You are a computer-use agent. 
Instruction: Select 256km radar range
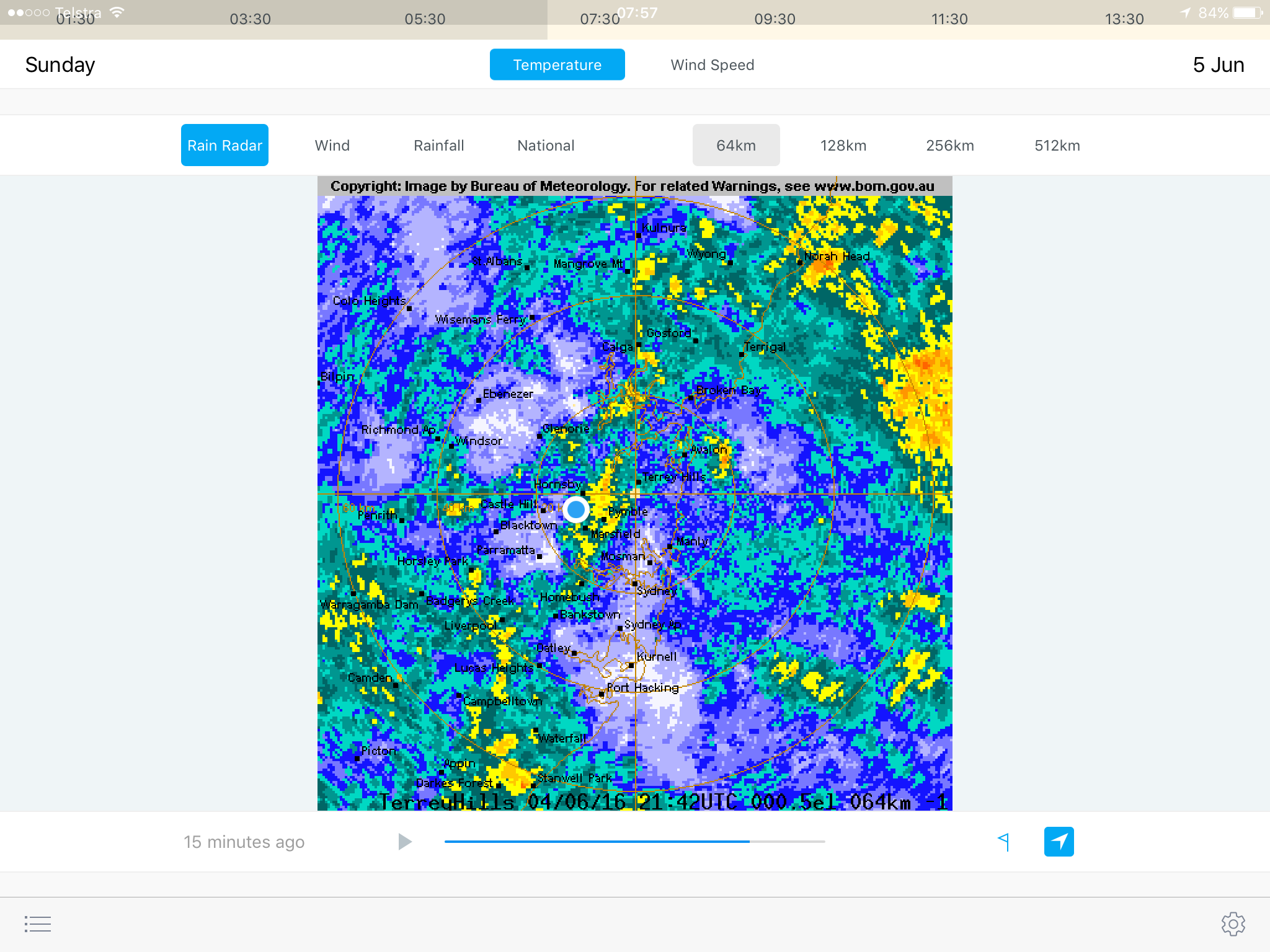point(949,146)
